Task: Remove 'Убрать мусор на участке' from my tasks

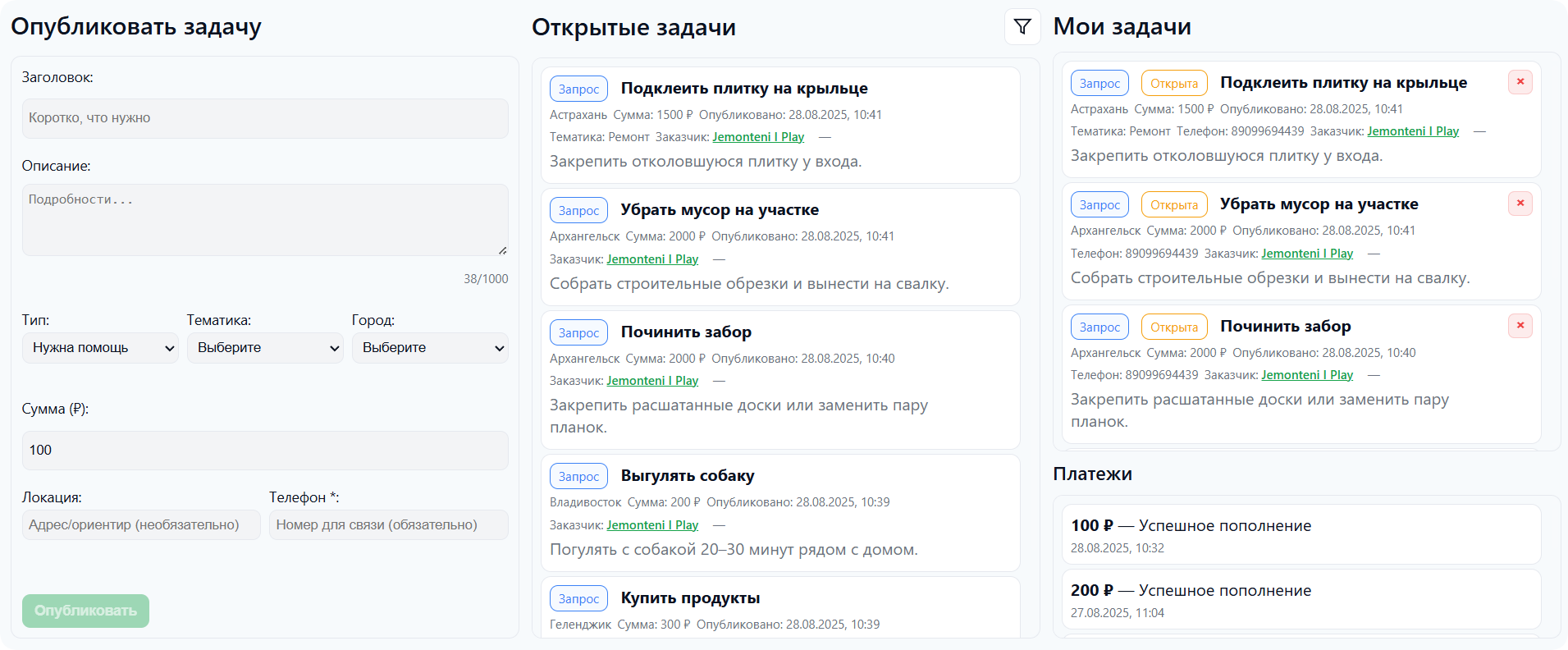Action: click(1520, 204)
